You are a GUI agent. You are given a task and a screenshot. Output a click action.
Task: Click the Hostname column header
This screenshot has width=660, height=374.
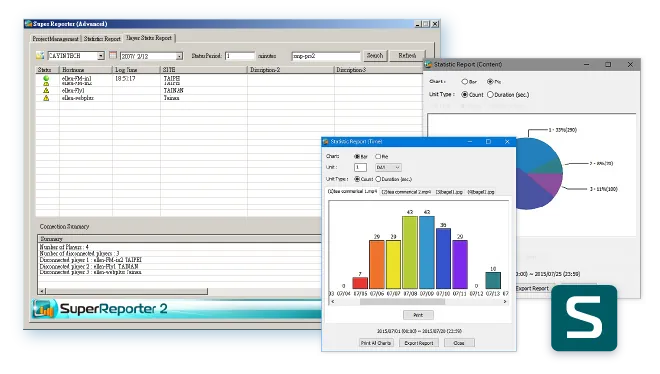pos(85,70)
